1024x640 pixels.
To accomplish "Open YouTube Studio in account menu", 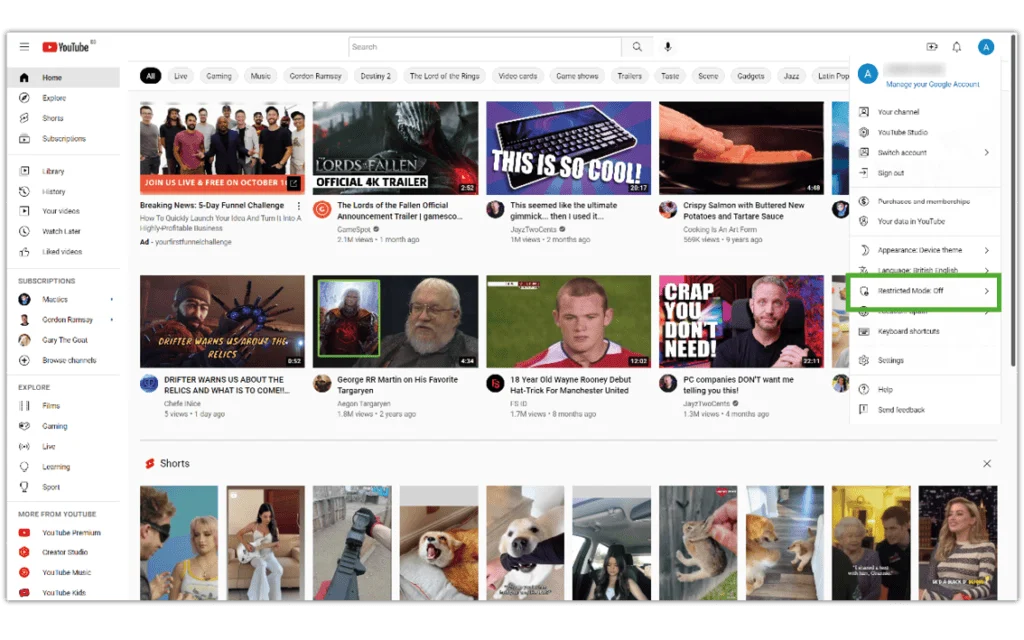I will (x=925, y=133).
